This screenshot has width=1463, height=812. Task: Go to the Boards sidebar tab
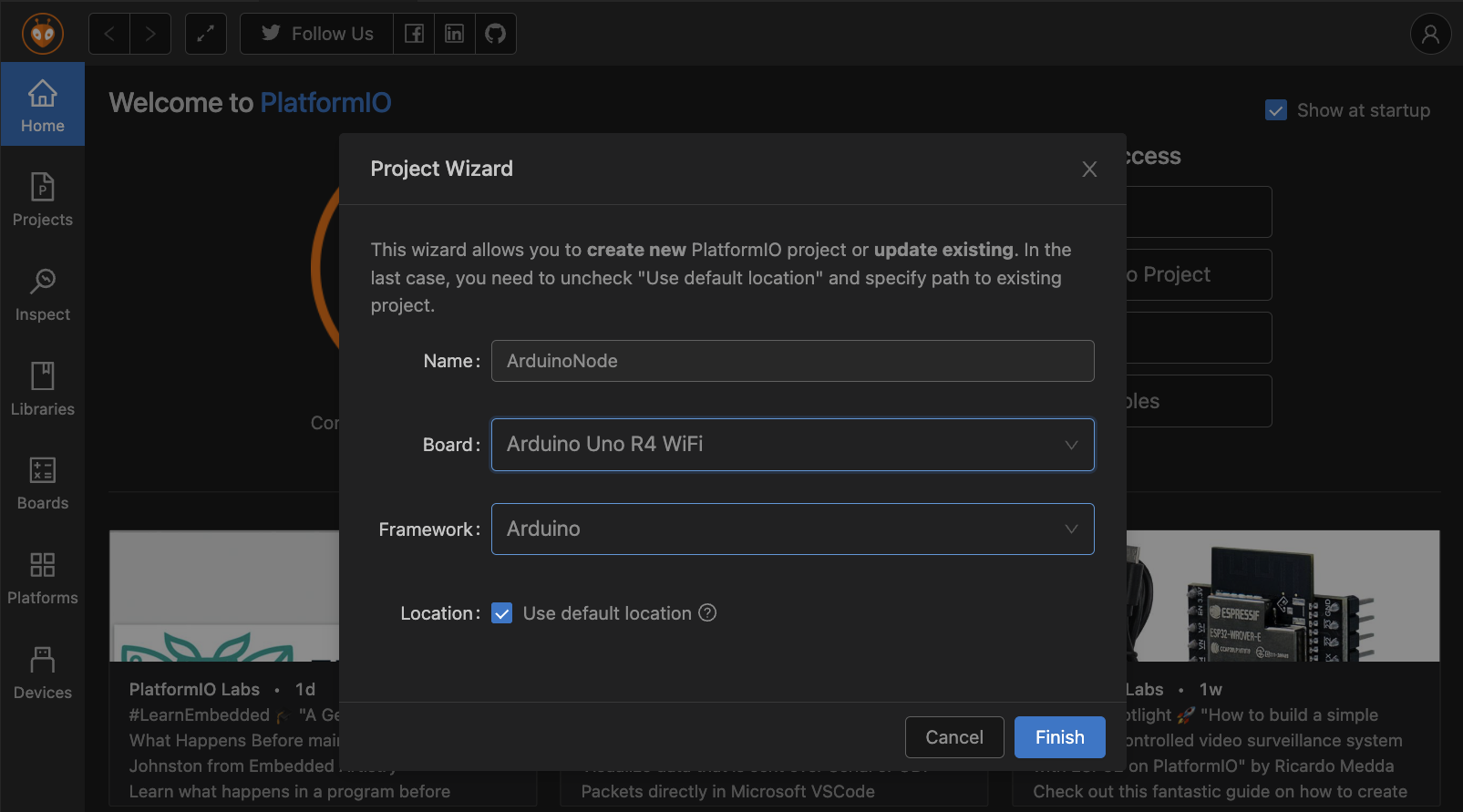pyautogui.click(x=43, y=483)
